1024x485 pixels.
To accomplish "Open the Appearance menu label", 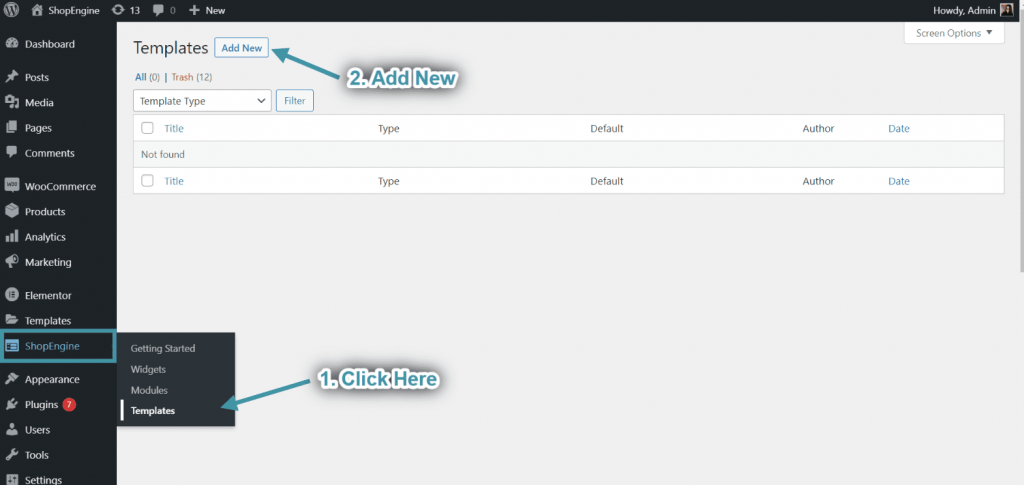I will click(52, 379).
